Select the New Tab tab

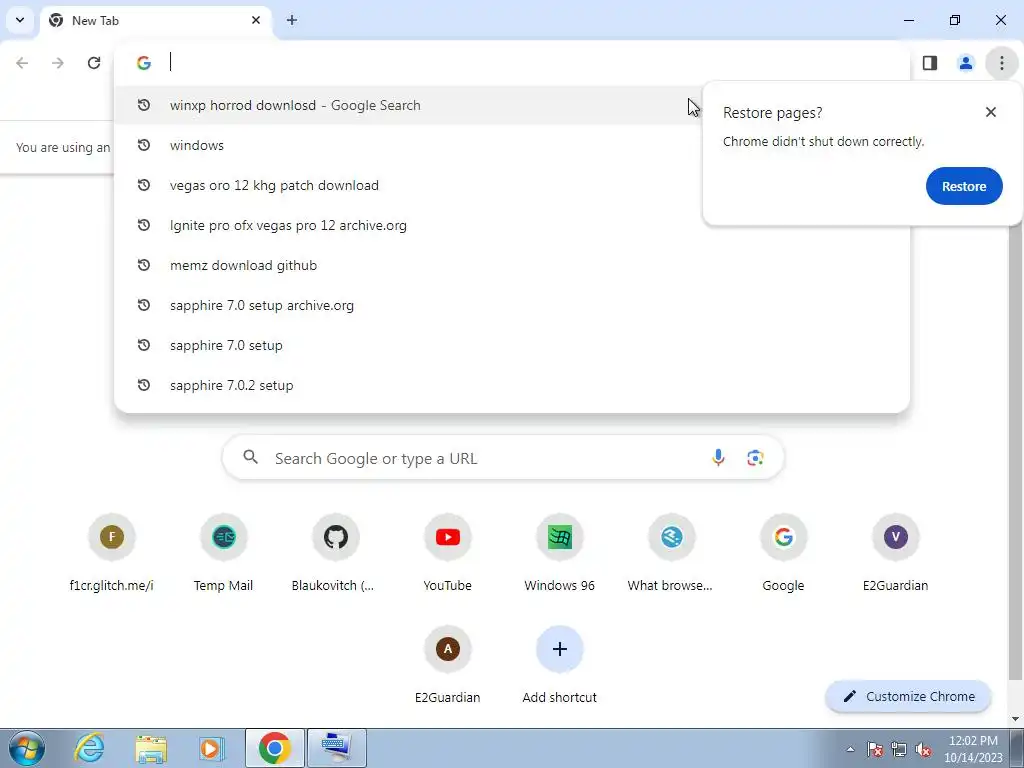(x=155, y=21)
